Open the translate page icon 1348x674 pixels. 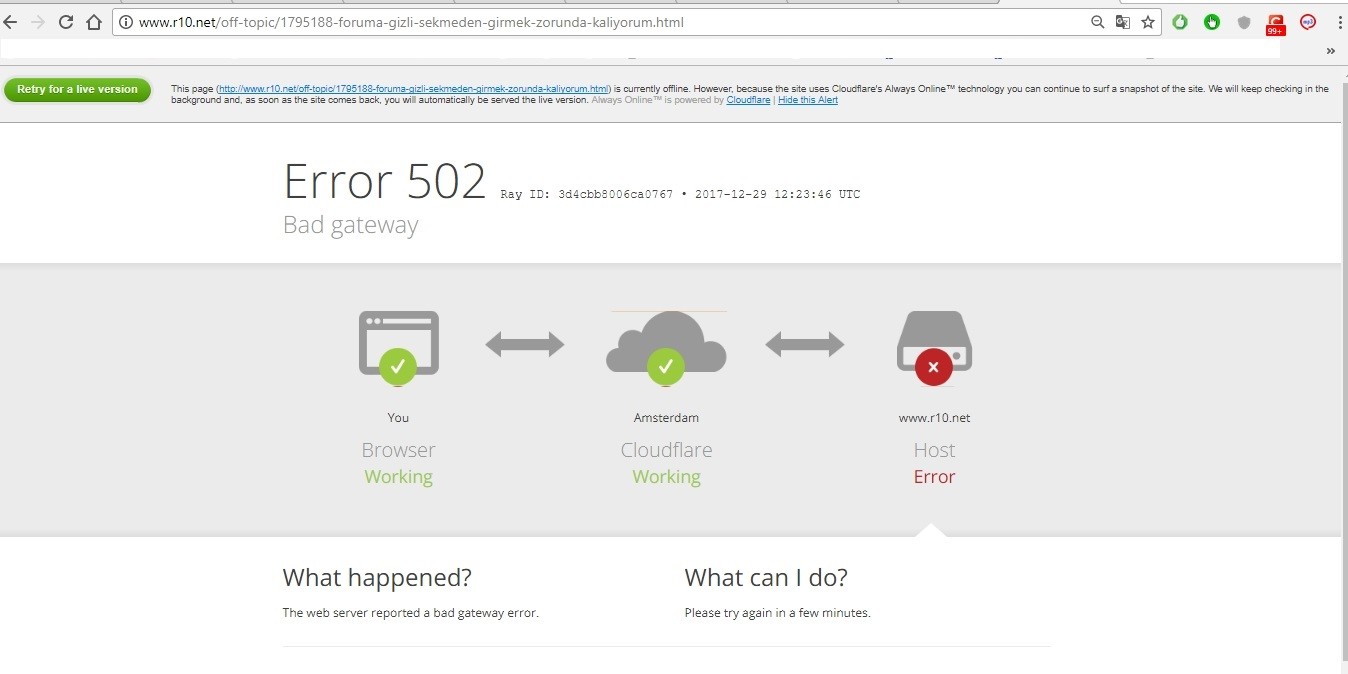(x=1123, y=22)
